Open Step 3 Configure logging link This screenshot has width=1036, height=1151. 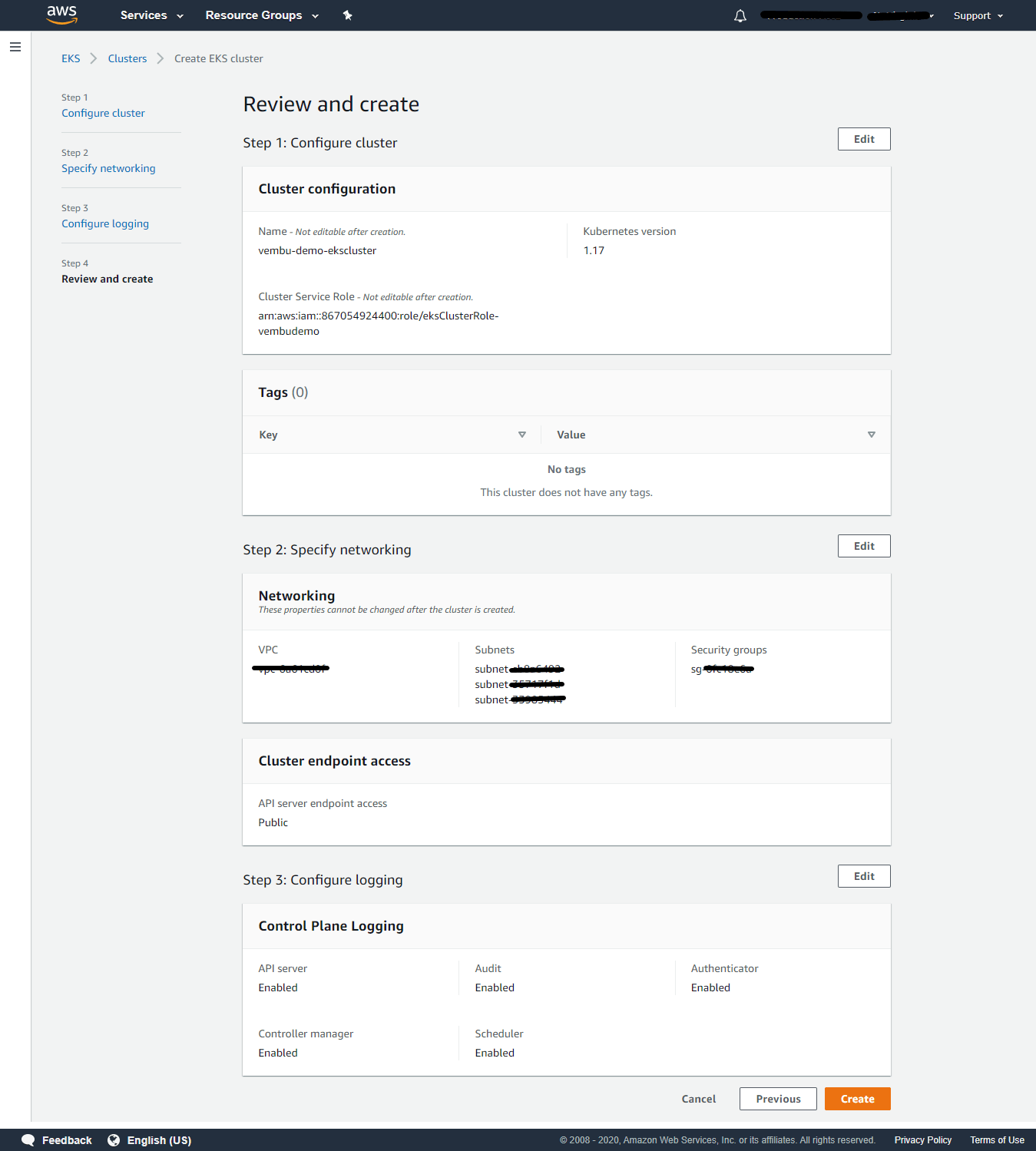click(x=105, y=223)
